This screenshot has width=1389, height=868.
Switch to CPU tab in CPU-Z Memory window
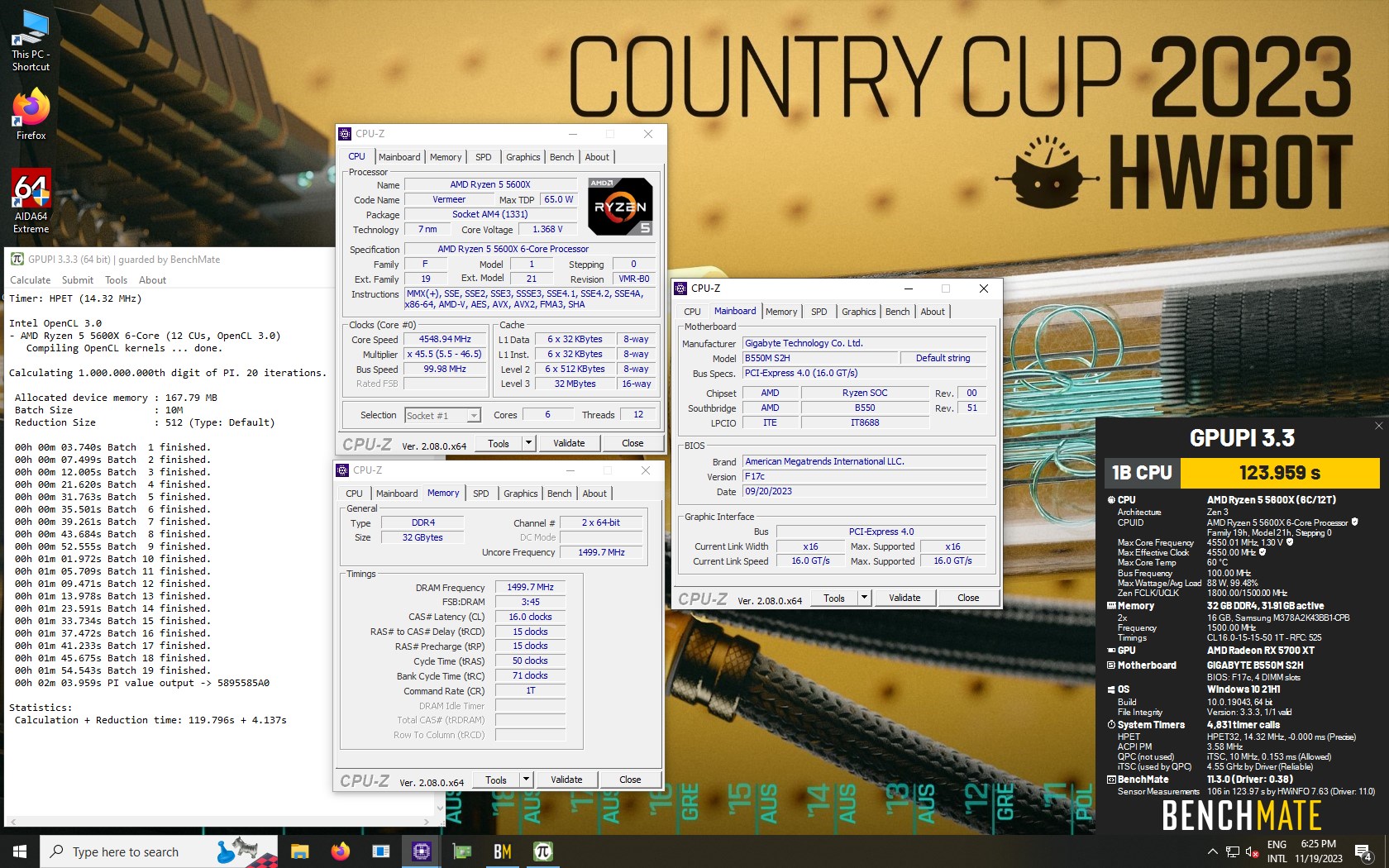[x=354, y=494]
